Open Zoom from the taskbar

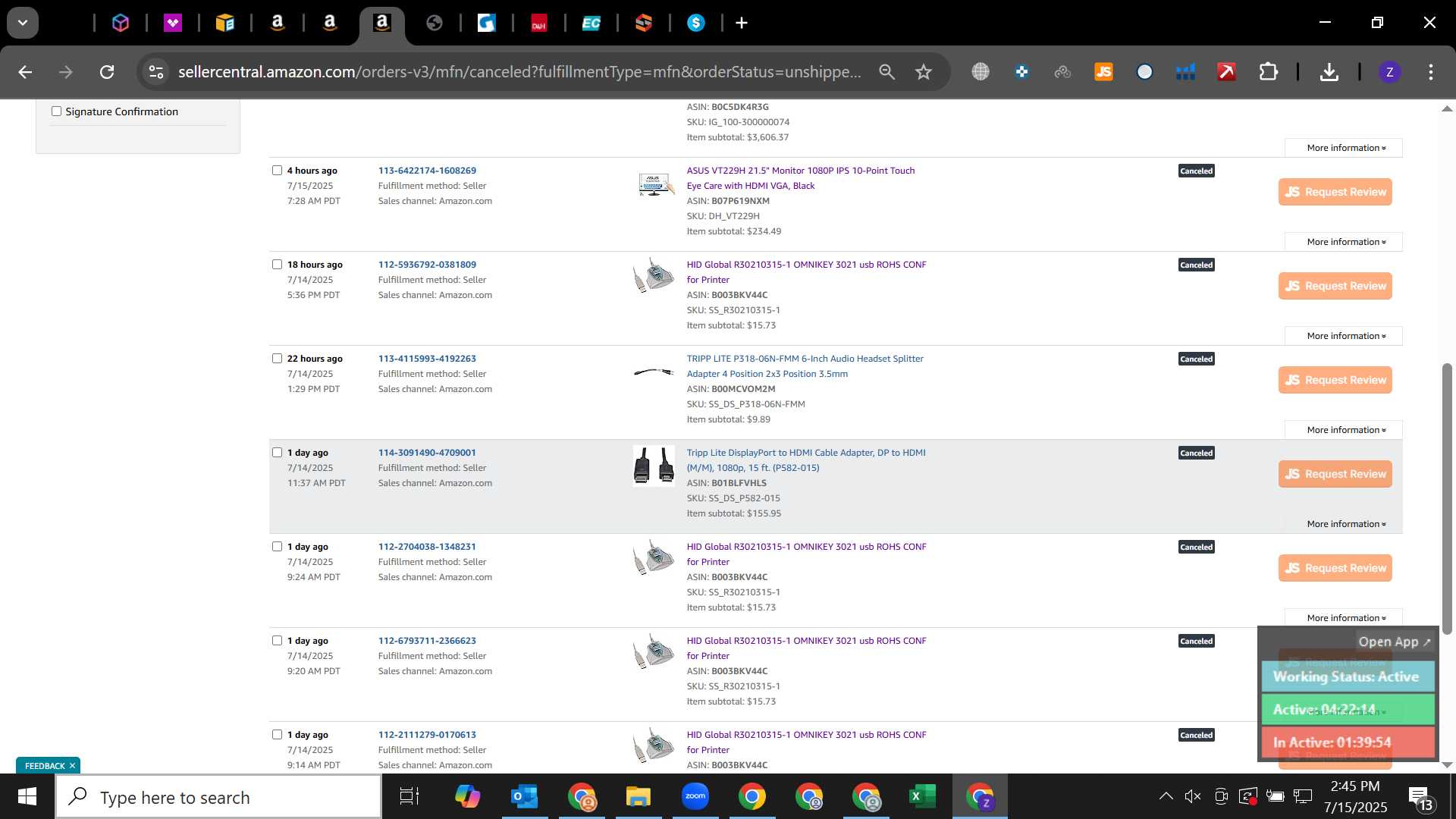pos(695,797)
